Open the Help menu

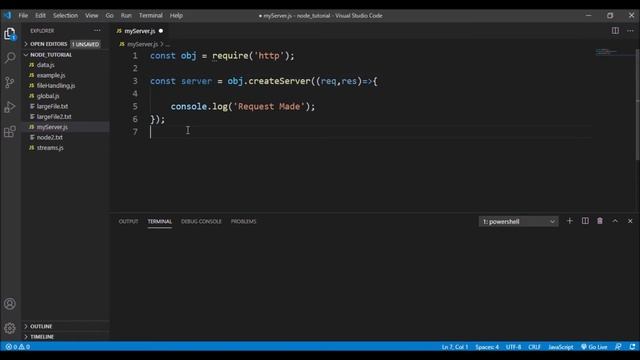pyautogui.click(x=176, y=16)
